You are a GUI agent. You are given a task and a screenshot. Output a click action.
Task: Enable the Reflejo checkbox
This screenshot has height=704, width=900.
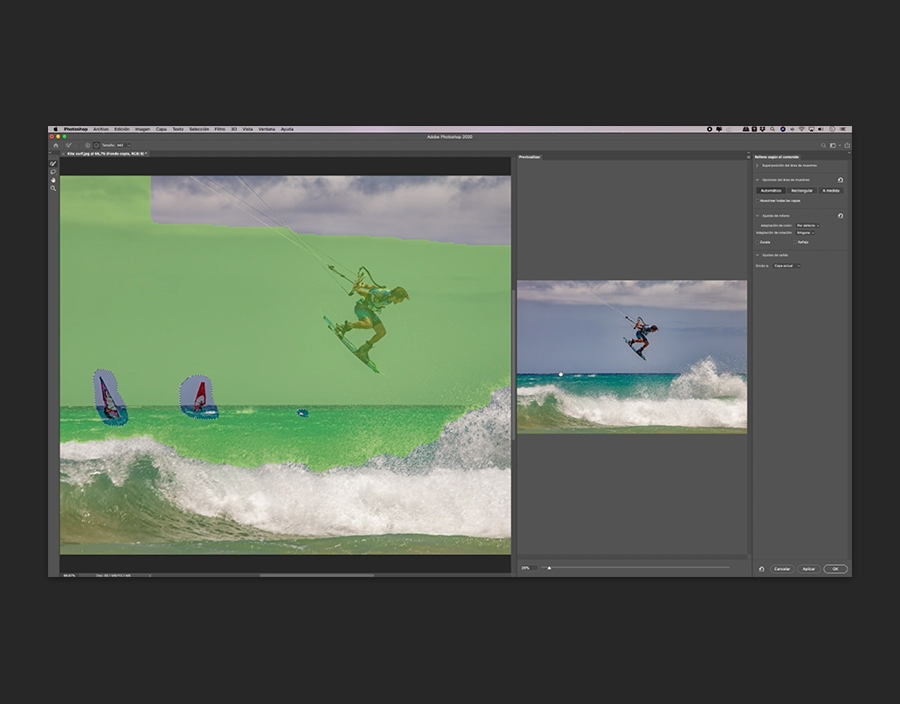796,242
